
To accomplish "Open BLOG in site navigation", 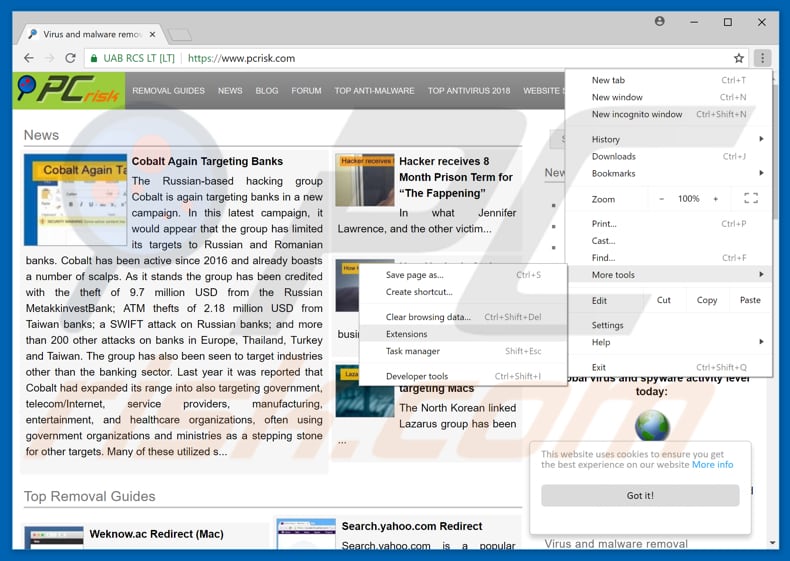I will tap(267, 91).
